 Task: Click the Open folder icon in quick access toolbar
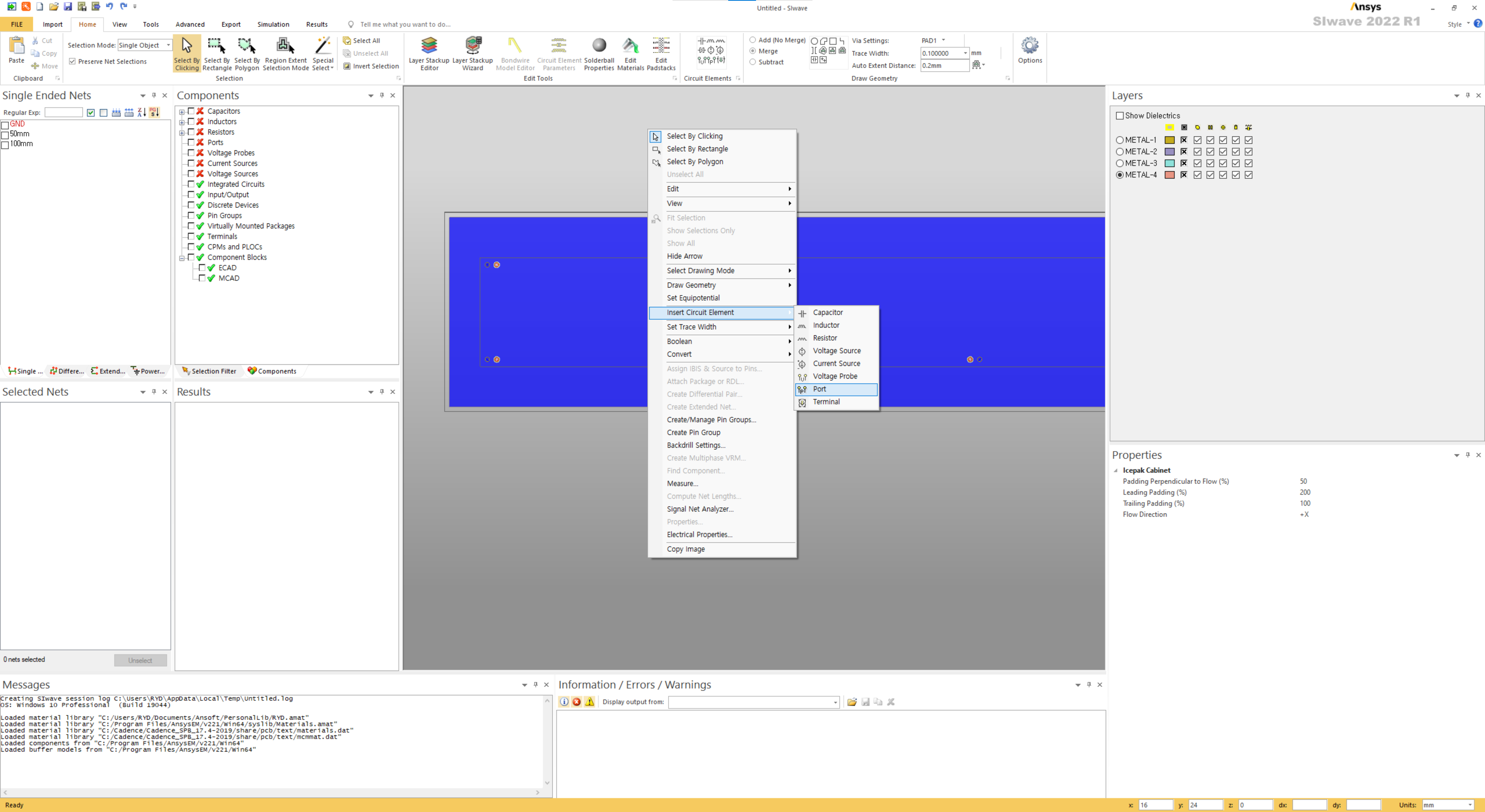pos(54,6)
